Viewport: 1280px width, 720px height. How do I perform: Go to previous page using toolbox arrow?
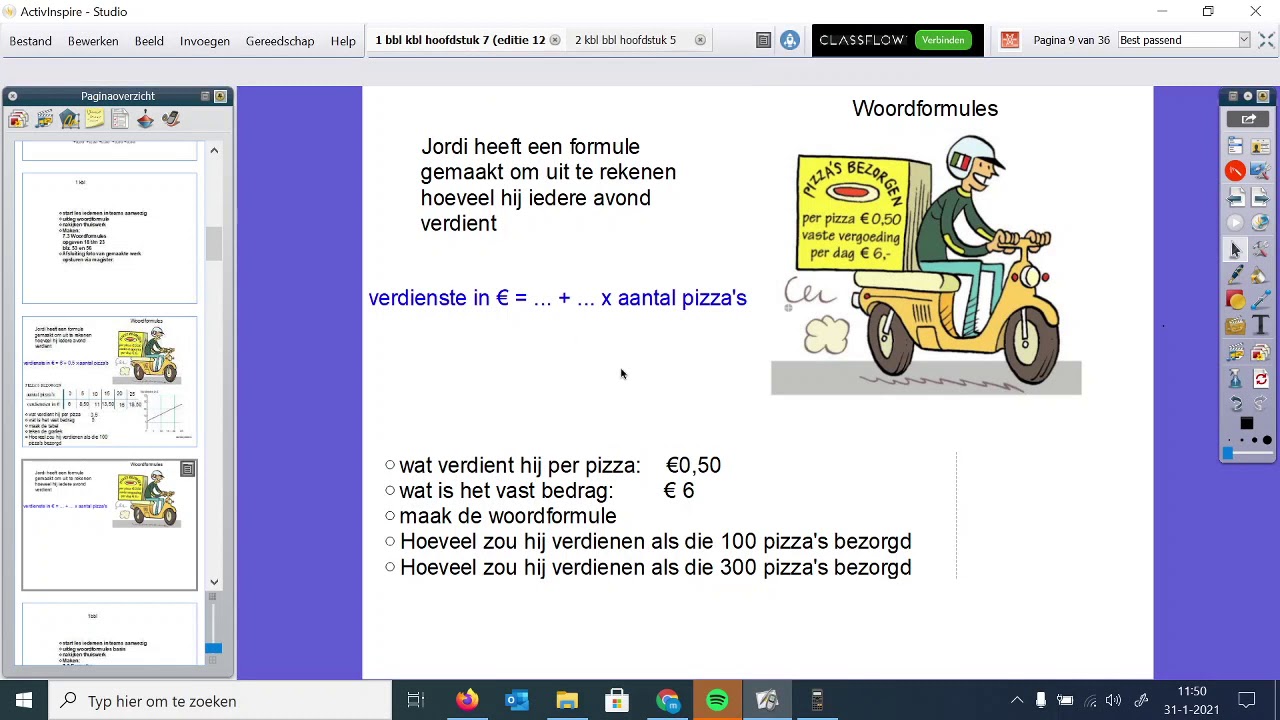click(x=1235, y=198)
